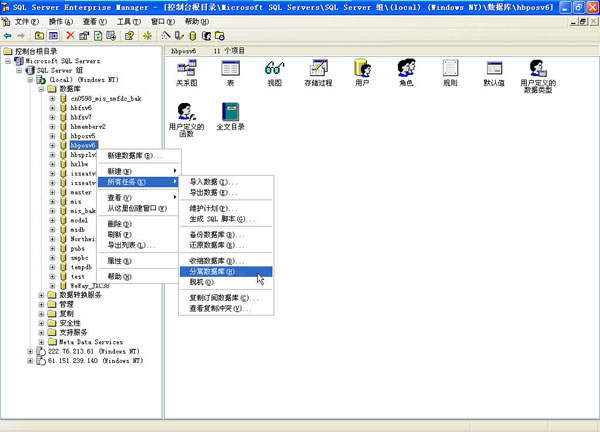Open the 视图 views icon
Viewport: 600px width, 432px height.
coord(274,73)
